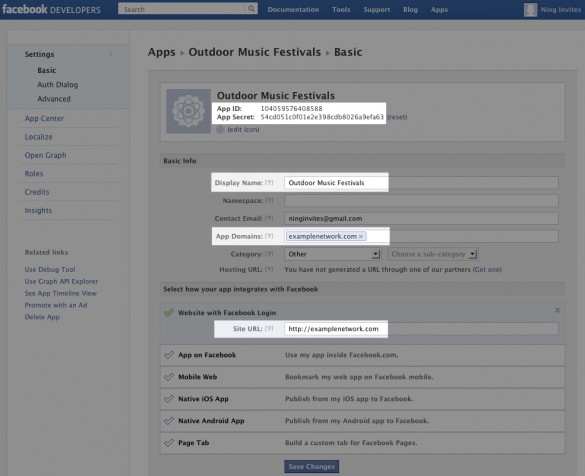This screenshot has width=585, height=476.
Task: Click the Display Name help icon
Action: 269,182
